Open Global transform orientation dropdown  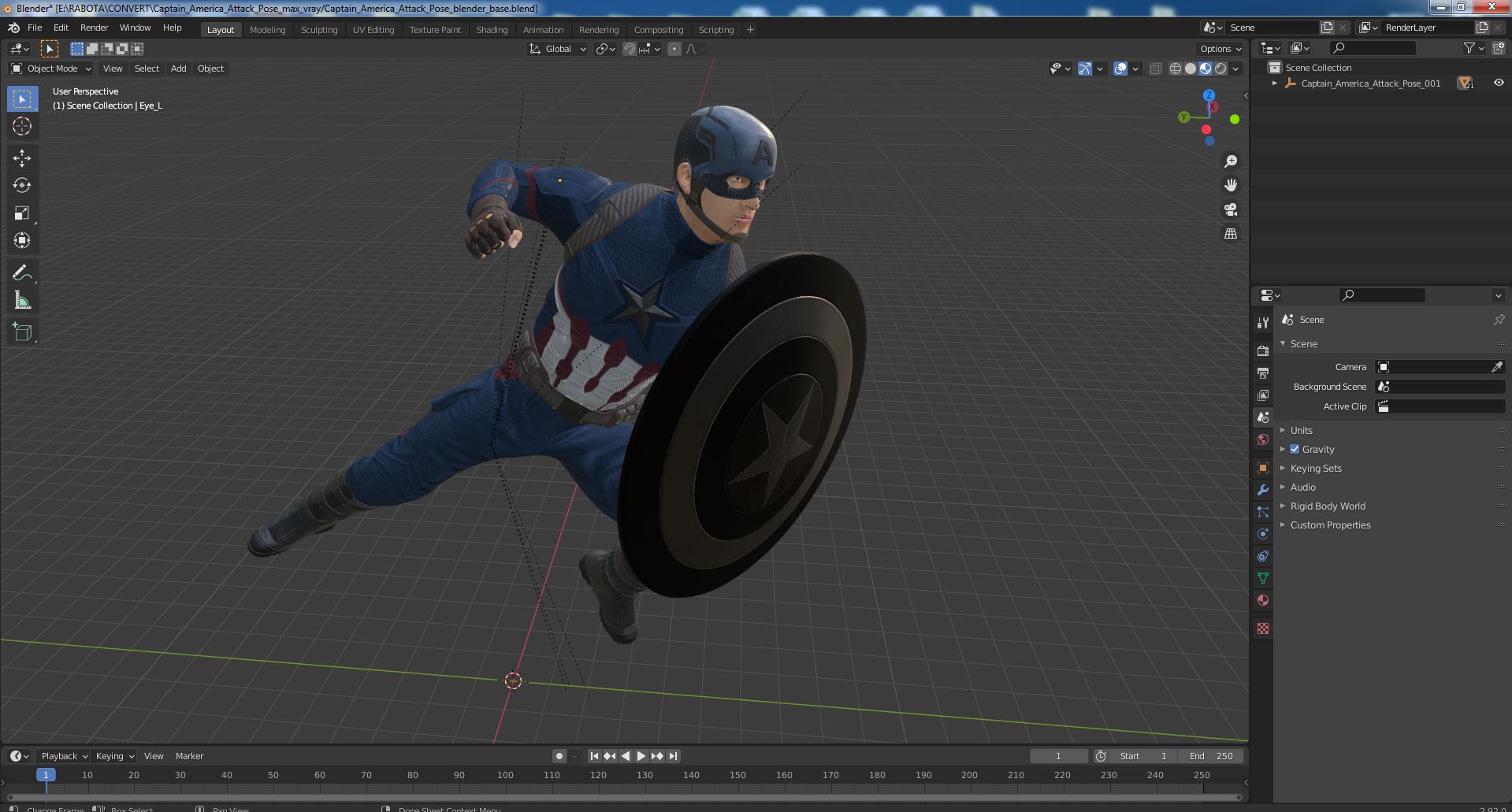click(558, 49)
